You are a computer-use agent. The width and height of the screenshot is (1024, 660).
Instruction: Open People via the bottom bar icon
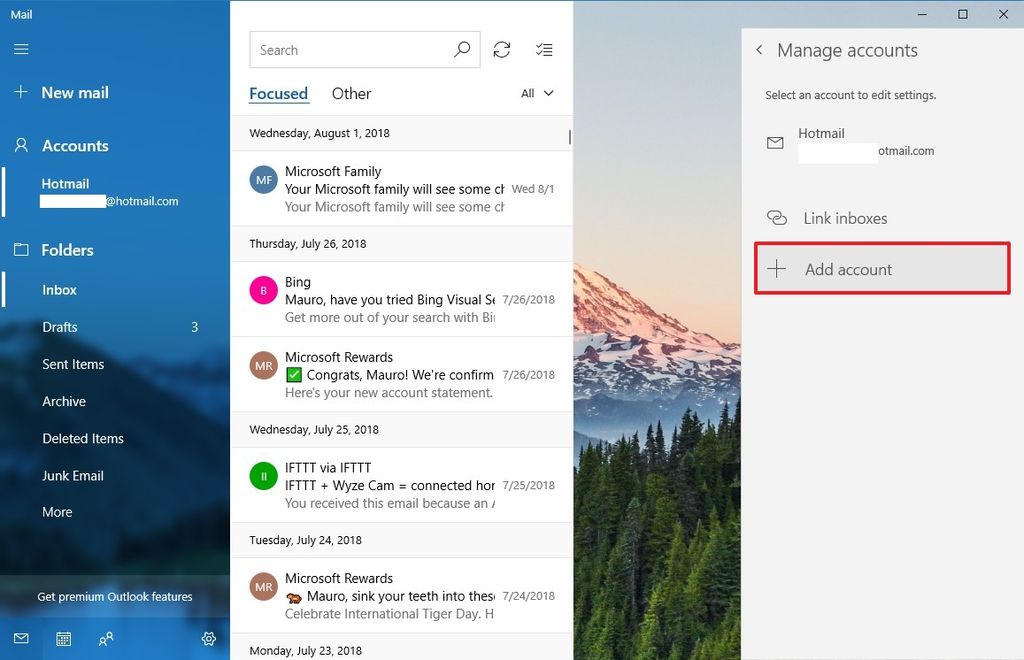pyautogui.click(x=106, y=639)
